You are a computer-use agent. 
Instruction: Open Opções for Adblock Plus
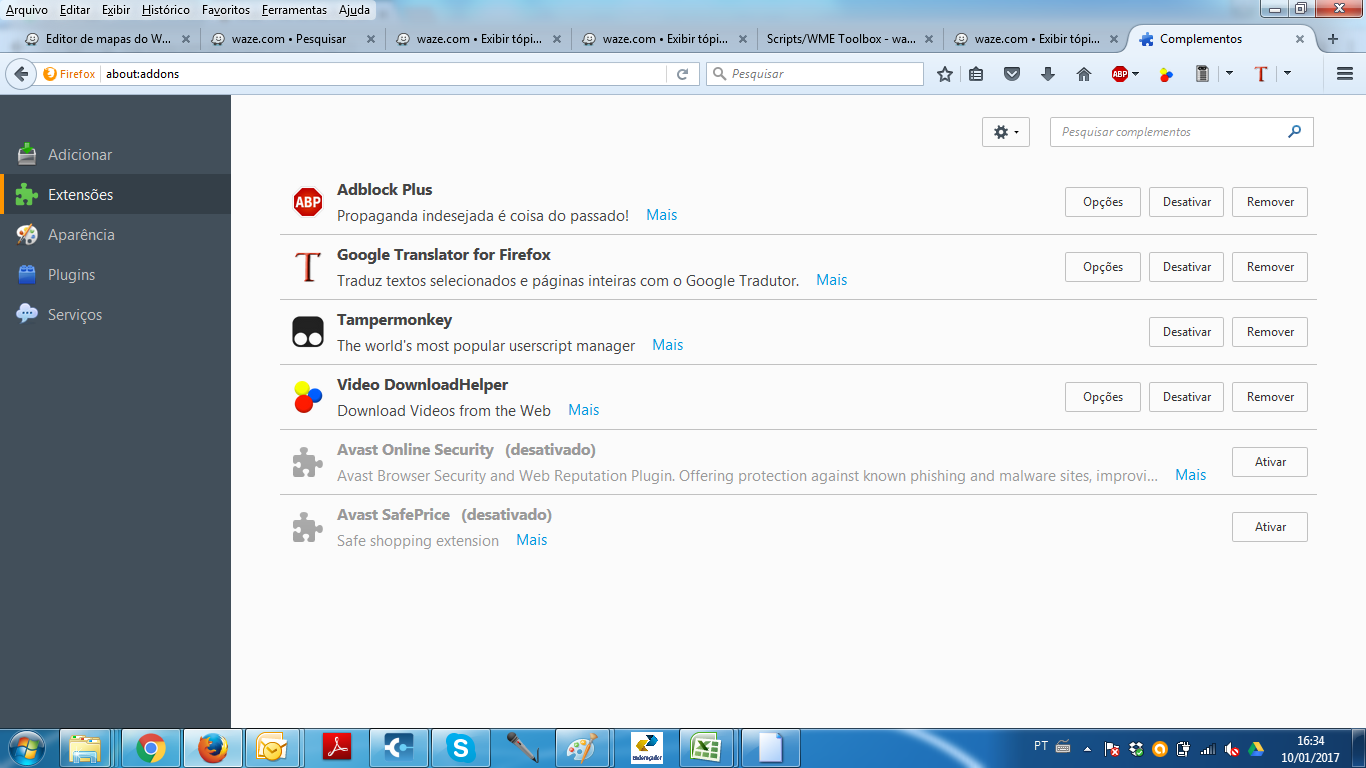[1103, 202]
